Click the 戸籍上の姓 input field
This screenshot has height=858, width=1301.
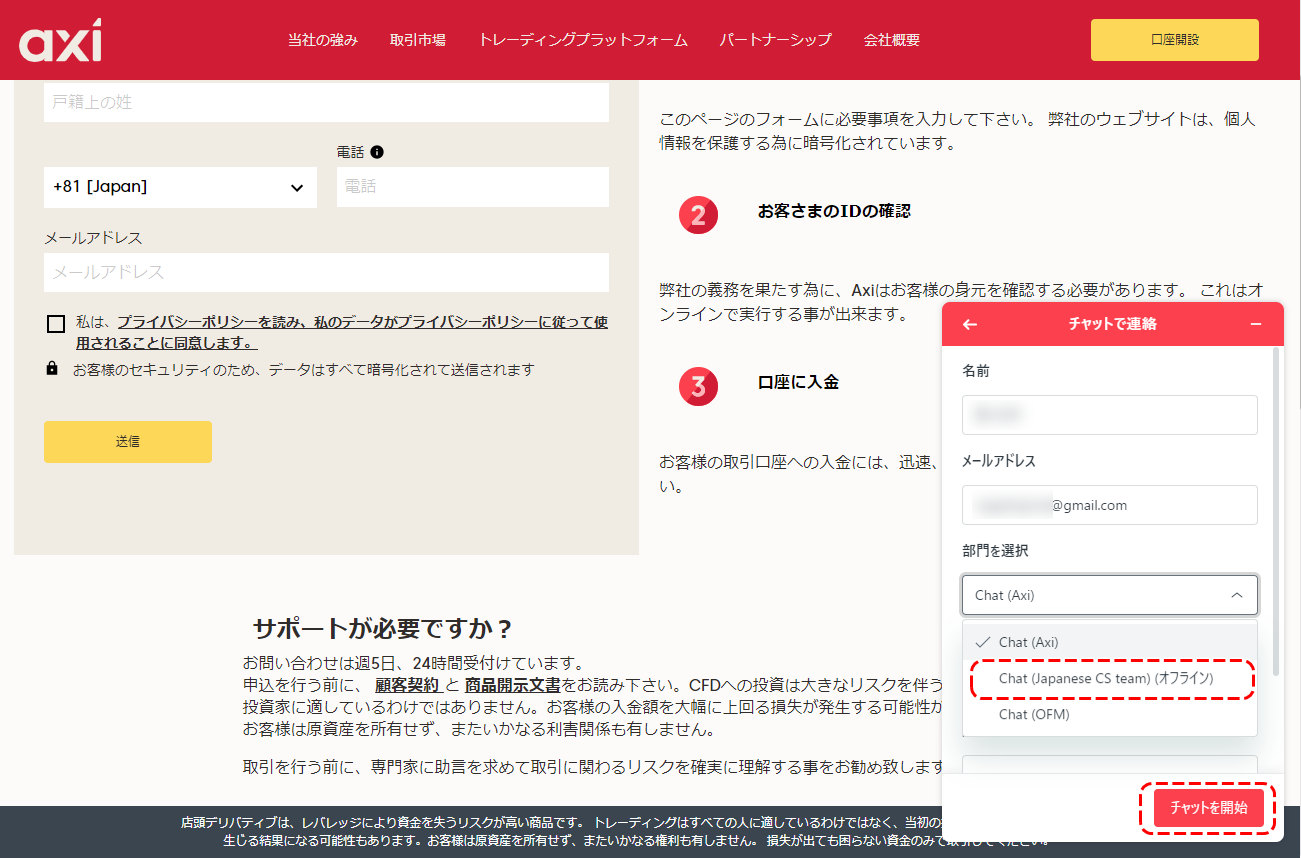(326, 102)
